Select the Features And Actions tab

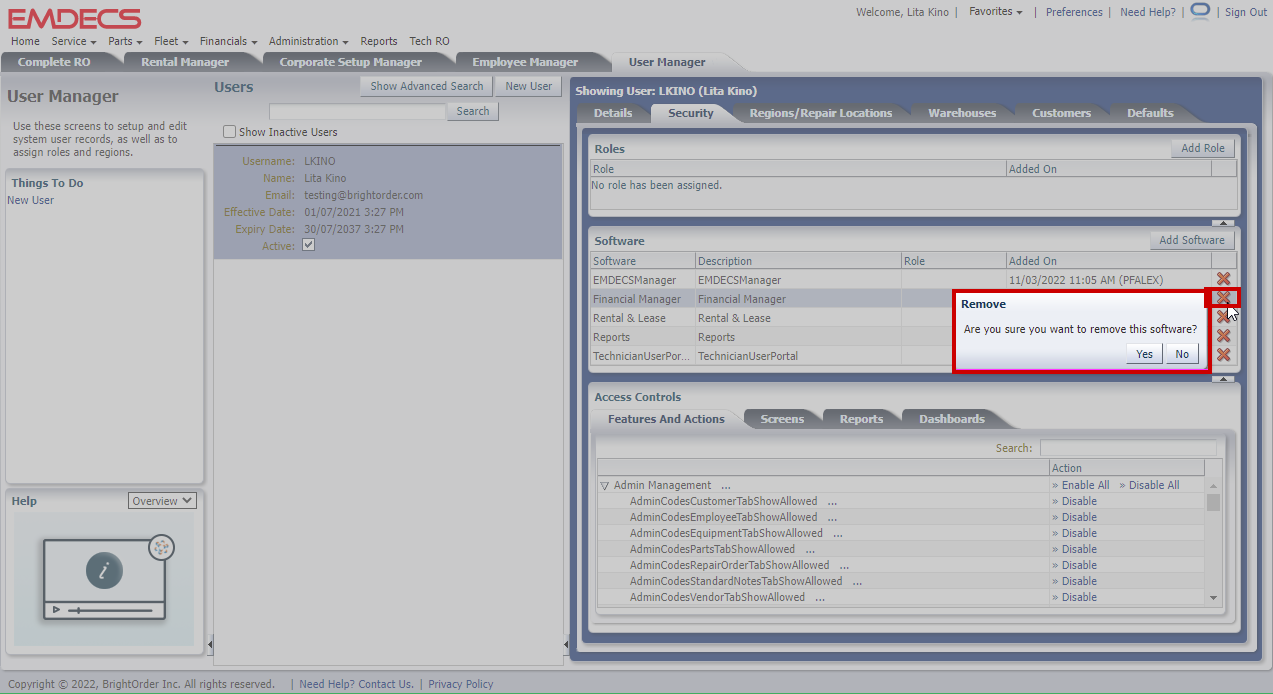pos(666,419)
